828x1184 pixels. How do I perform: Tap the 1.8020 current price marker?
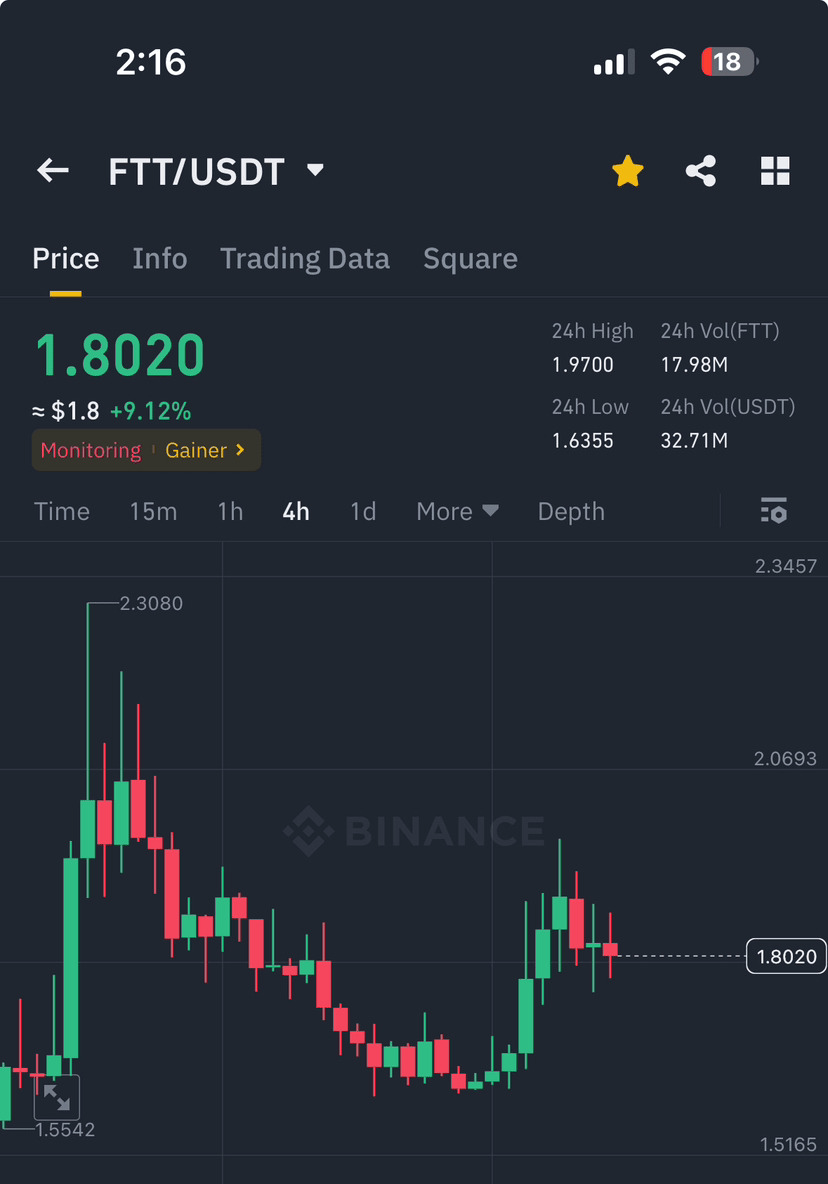787,957
